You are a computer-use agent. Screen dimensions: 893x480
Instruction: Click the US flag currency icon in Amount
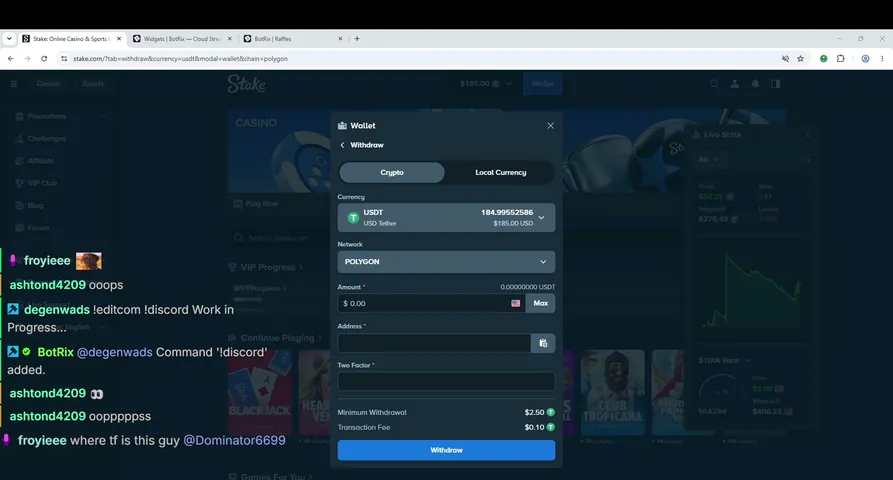(515, 303)
